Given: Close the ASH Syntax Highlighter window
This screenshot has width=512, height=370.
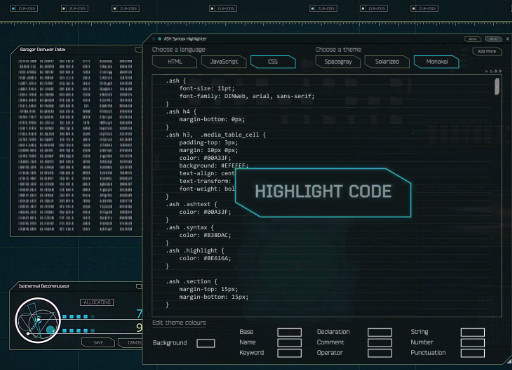Looking at the screenshot, I should click(508, 39).
